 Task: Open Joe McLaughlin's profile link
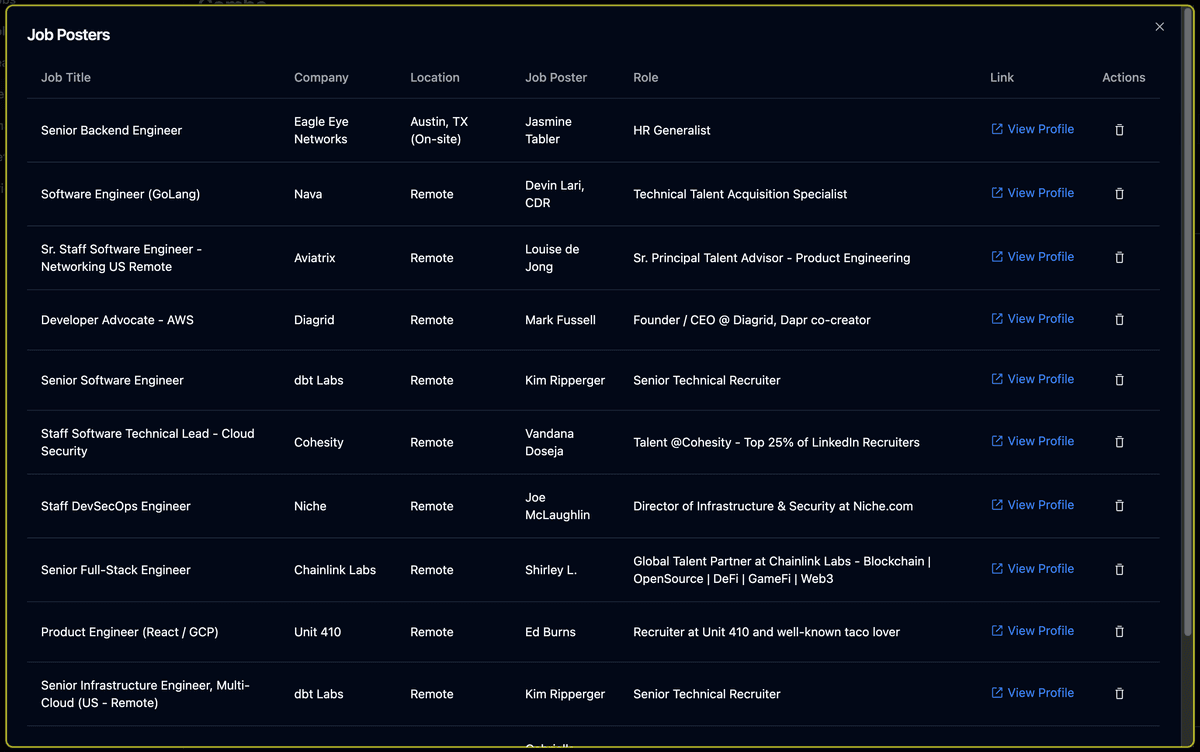pyautogui.click(x=1032, y=505)
